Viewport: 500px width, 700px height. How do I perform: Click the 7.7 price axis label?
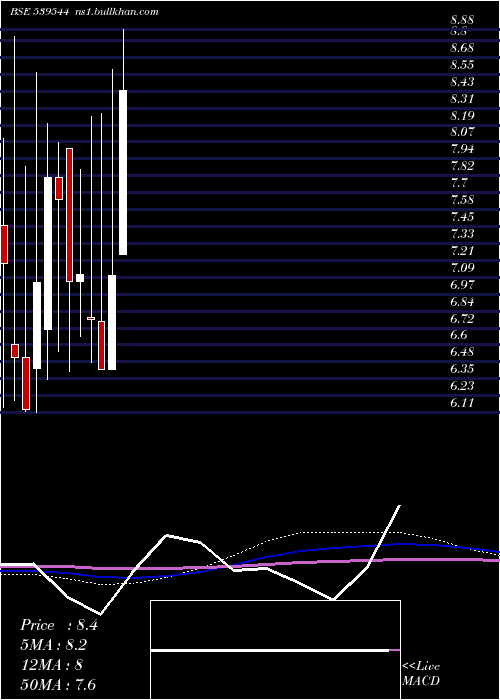pyautogui.click(x=459, y=183)
